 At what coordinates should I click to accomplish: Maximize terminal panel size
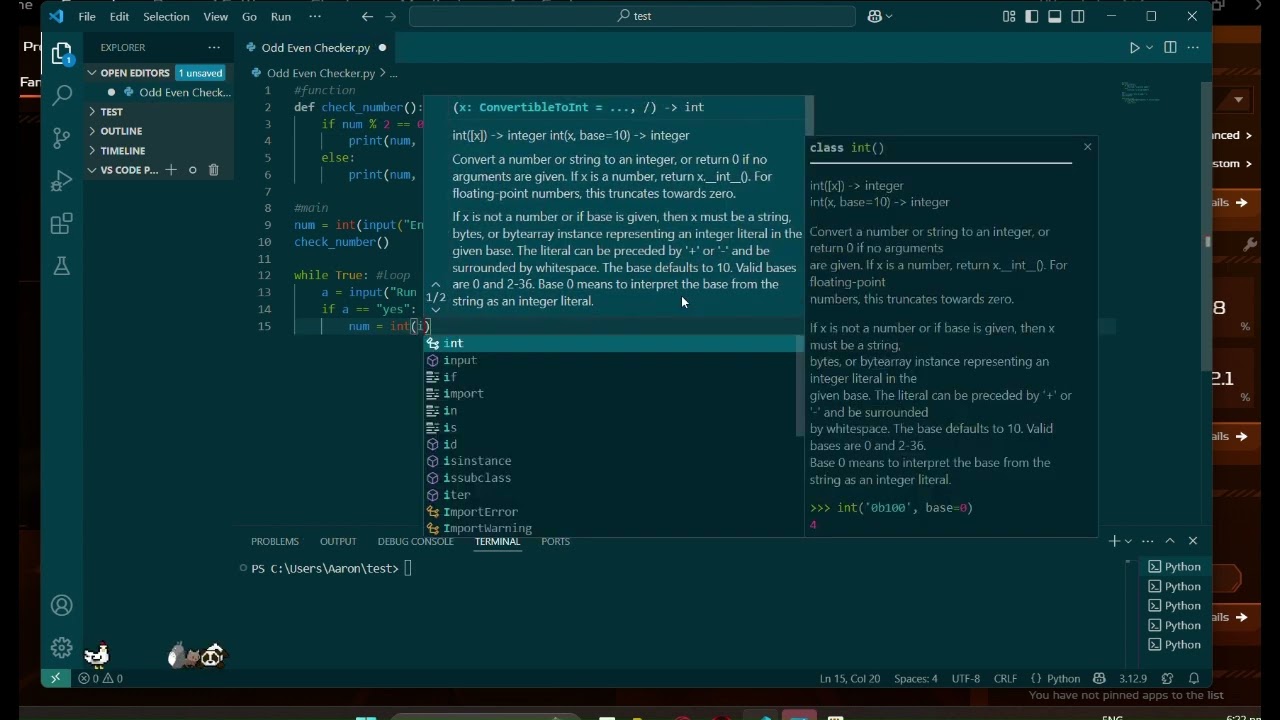point(1170,541)
